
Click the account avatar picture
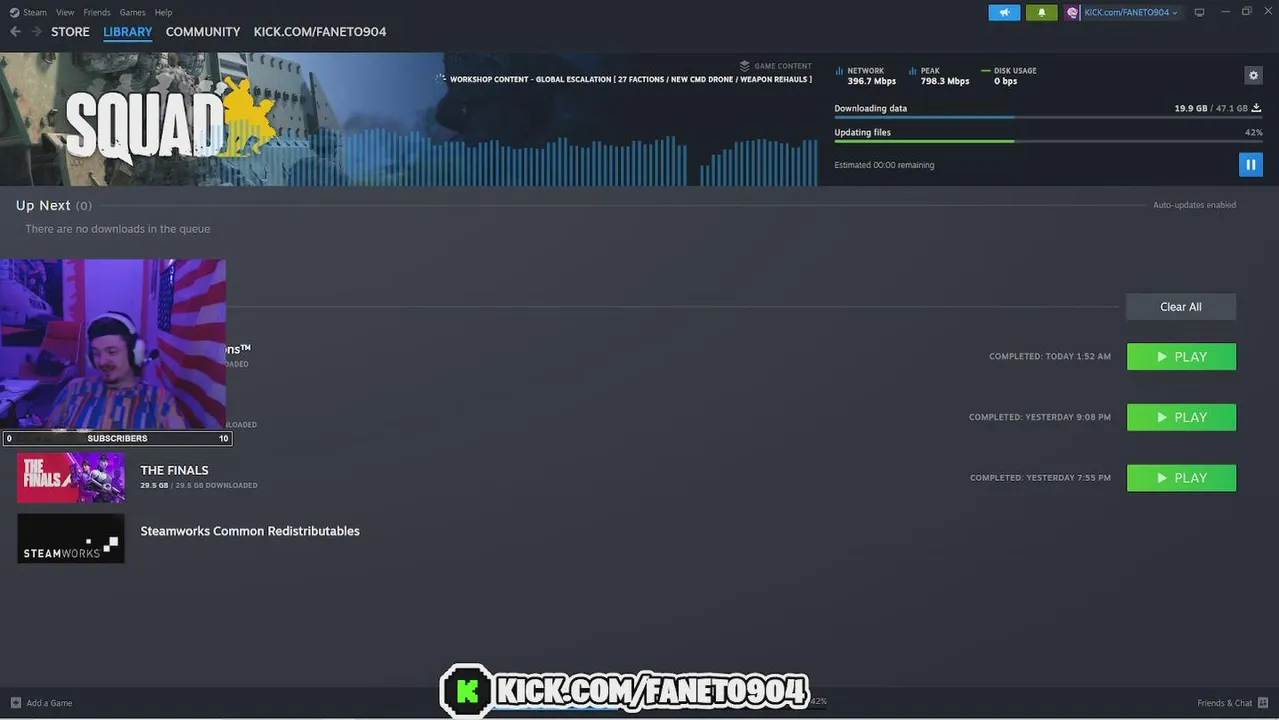click(1073, 12)
